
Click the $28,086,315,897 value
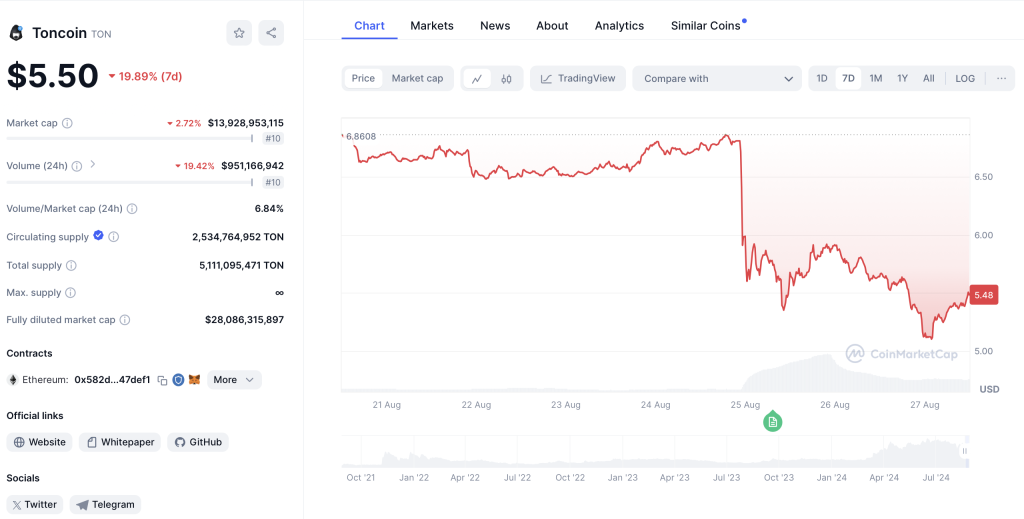(244, 320)
